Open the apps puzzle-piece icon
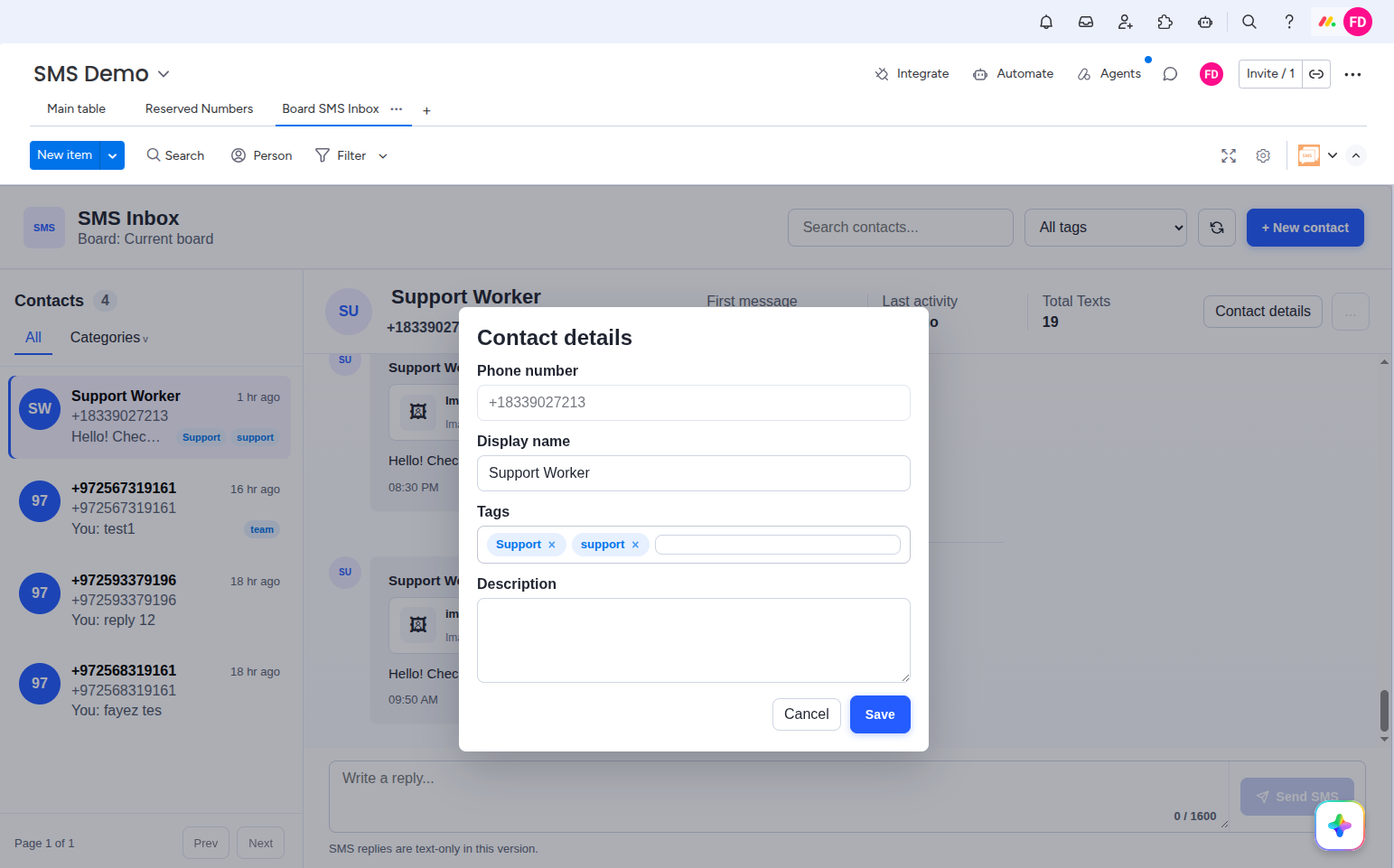This screenshot has width=1394, height=868. [x=1165, y=22]
